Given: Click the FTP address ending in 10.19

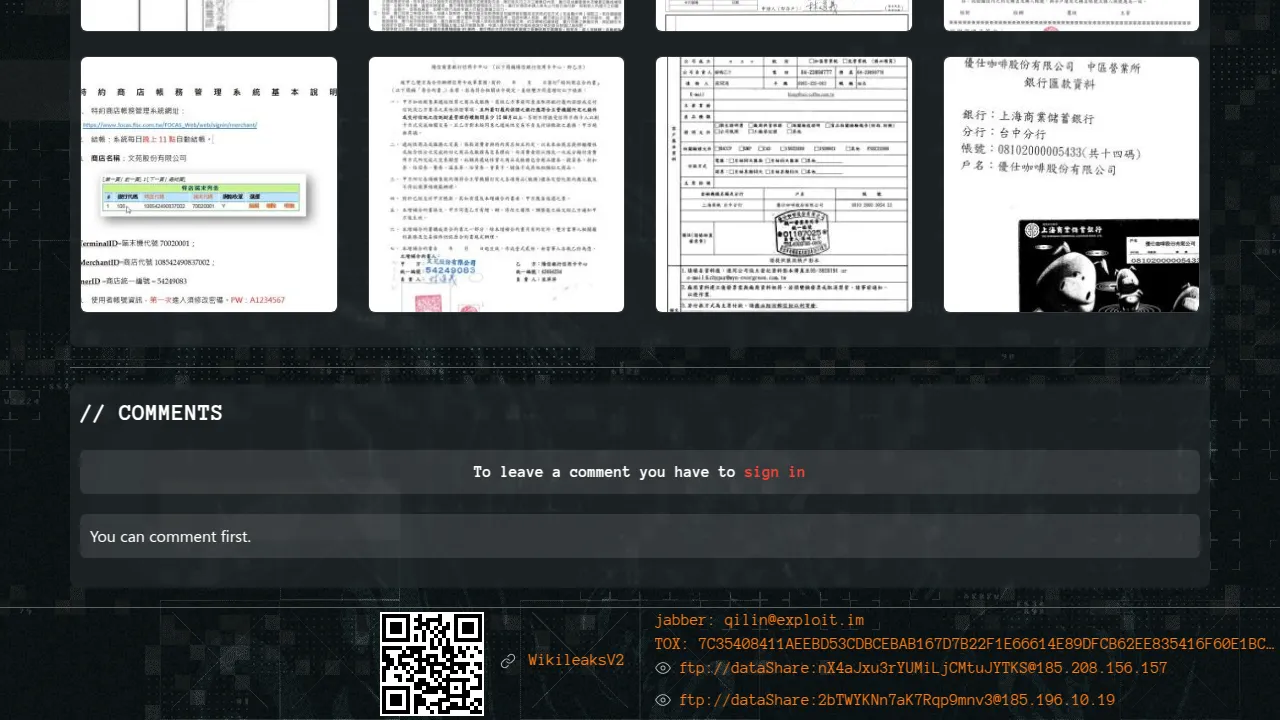Looking at the screenshot, I should tap(897, 701).
